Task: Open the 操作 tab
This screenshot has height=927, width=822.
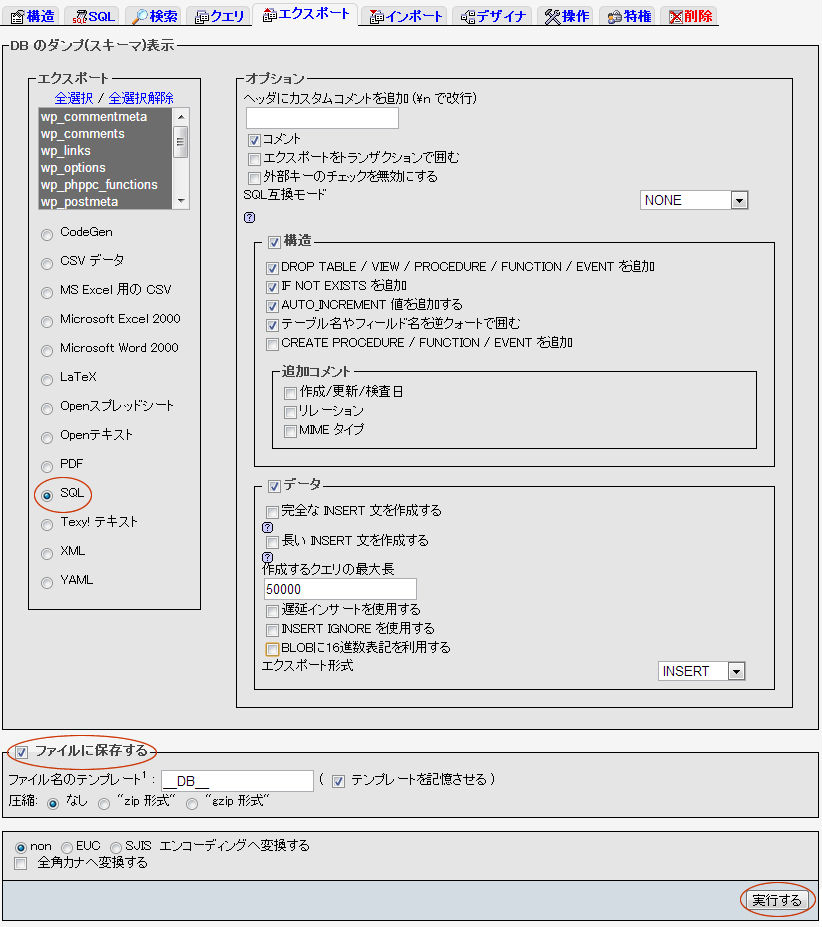Action: click(567, 16)
